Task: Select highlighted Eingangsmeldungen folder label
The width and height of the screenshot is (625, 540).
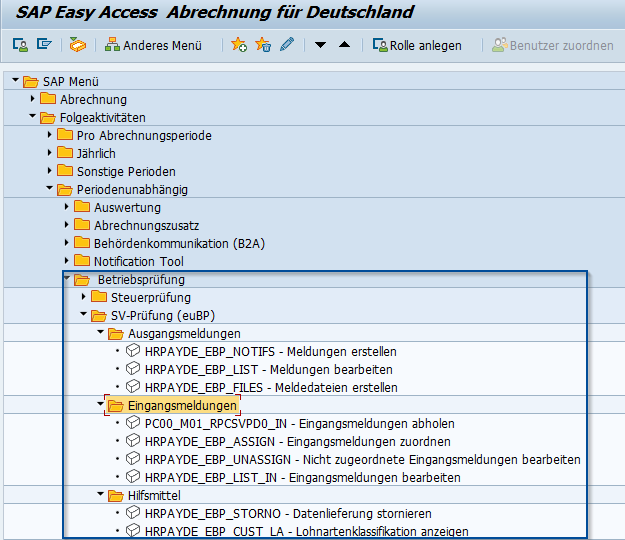Action: (182, 406)
